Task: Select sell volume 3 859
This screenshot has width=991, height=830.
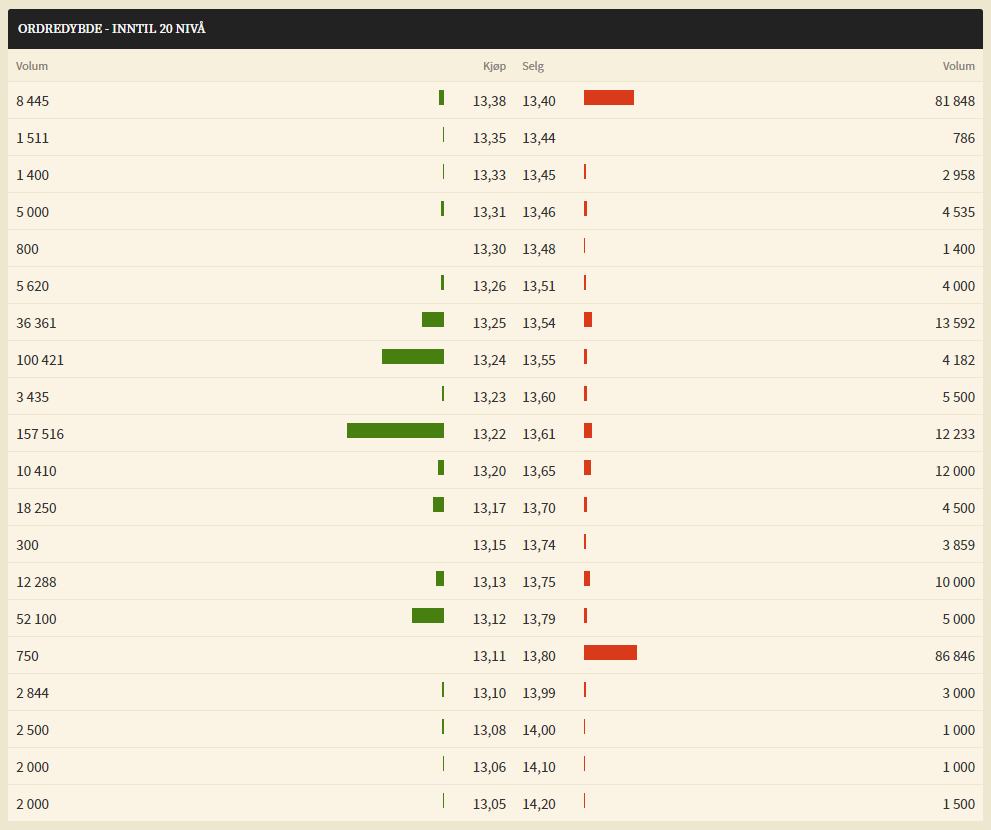Action: [959, 546]
